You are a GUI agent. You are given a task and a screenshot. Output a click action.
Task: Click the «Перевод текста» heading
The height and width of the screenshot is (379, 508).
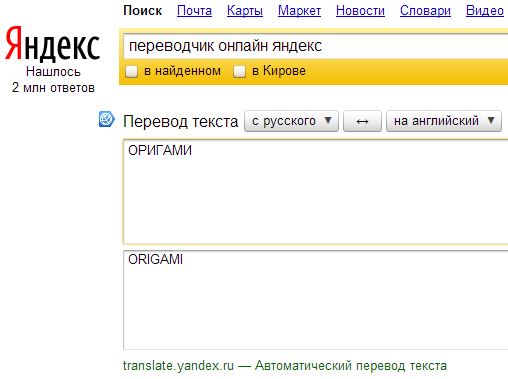pos(181,121)
